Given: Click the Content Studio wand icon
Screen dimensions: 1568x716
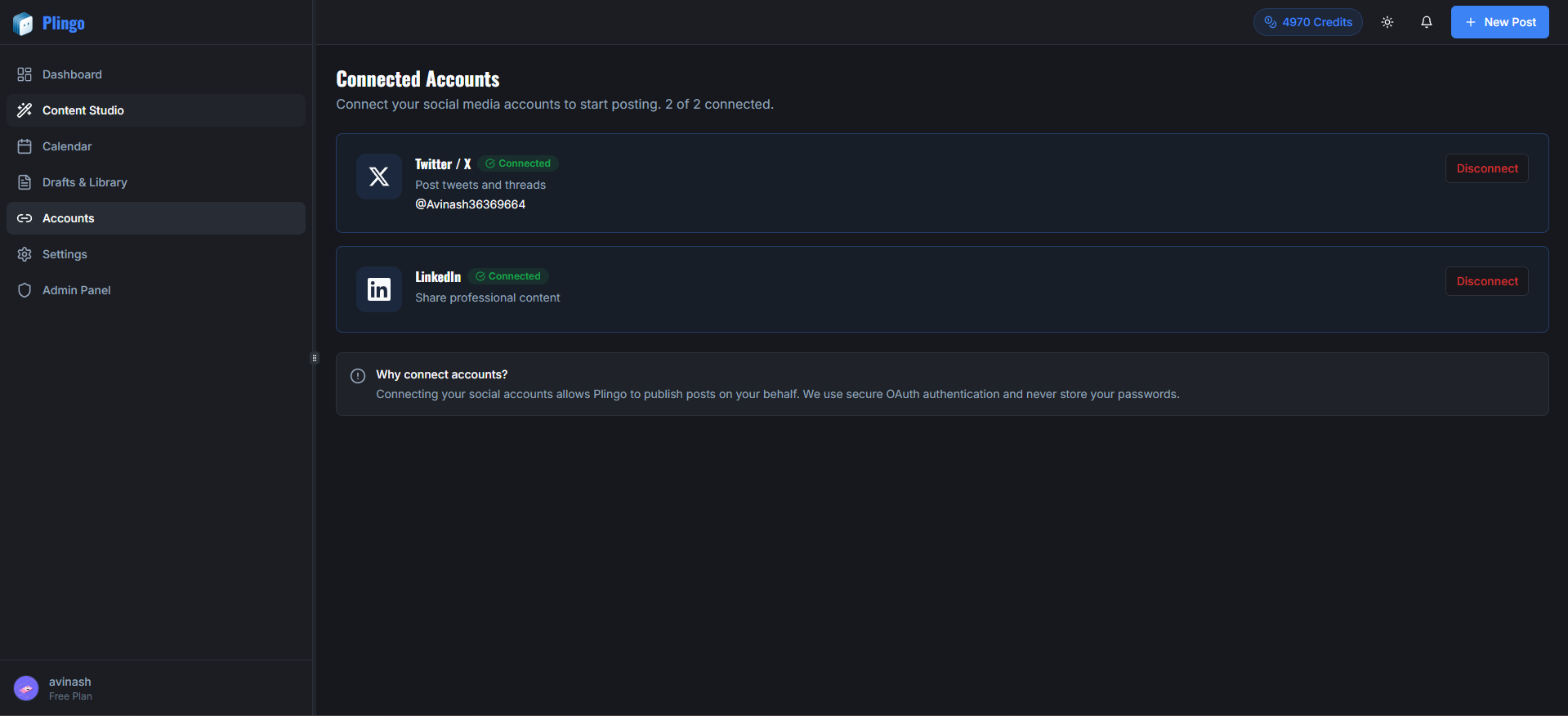Looking at the screenshot, I should coord(25,110).
